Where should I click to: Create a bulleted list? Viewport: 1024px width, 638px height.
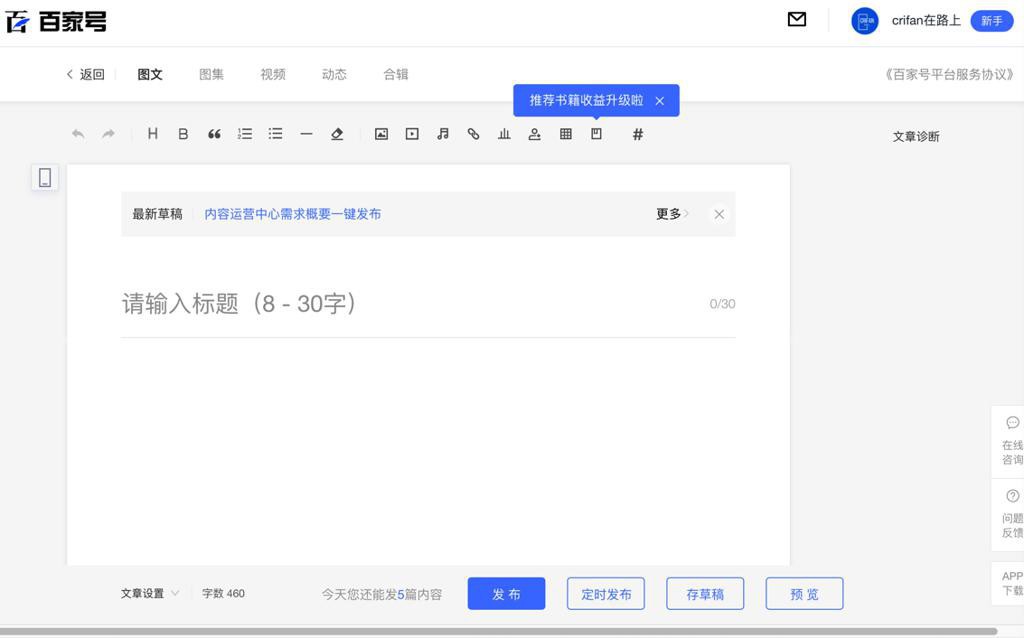(276, 134)
